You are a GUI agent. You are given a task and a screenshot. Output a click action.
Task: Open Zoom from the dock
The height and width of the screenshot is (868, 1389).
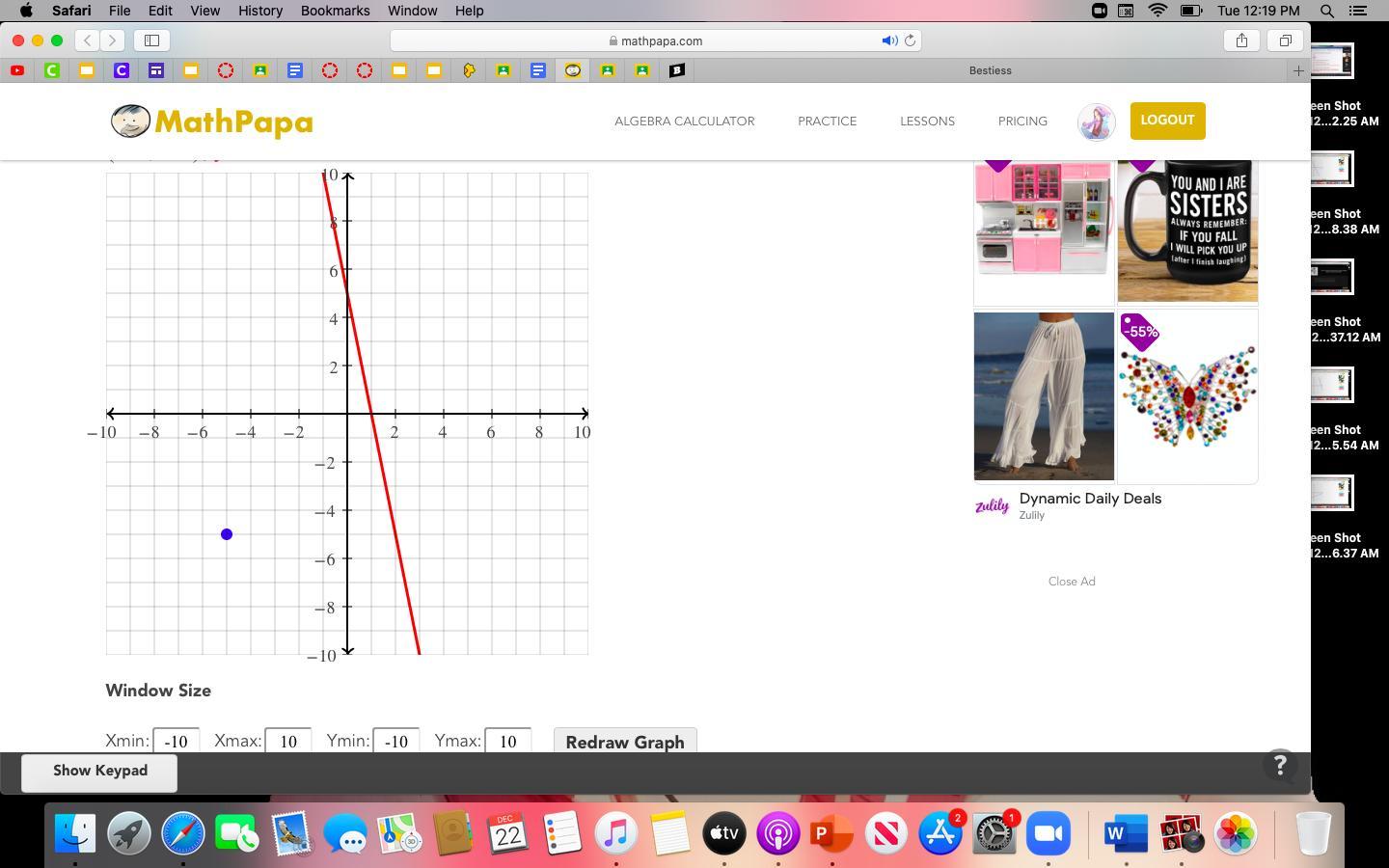tap(1049, 832)
